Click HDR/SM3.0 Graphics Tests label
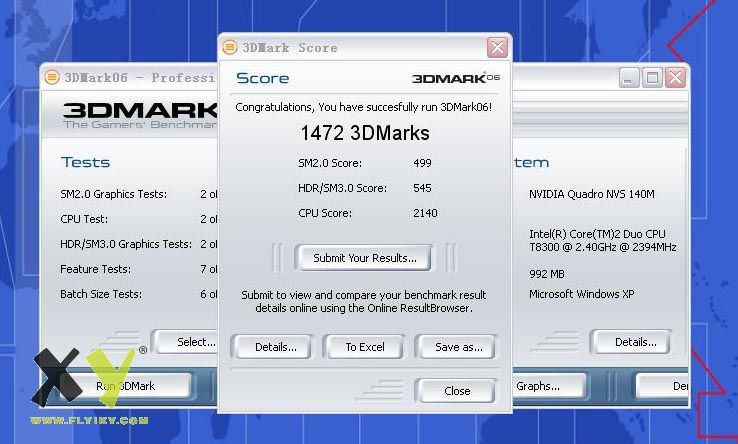Screen dimensions: 738x444 (x=126, y=244)
